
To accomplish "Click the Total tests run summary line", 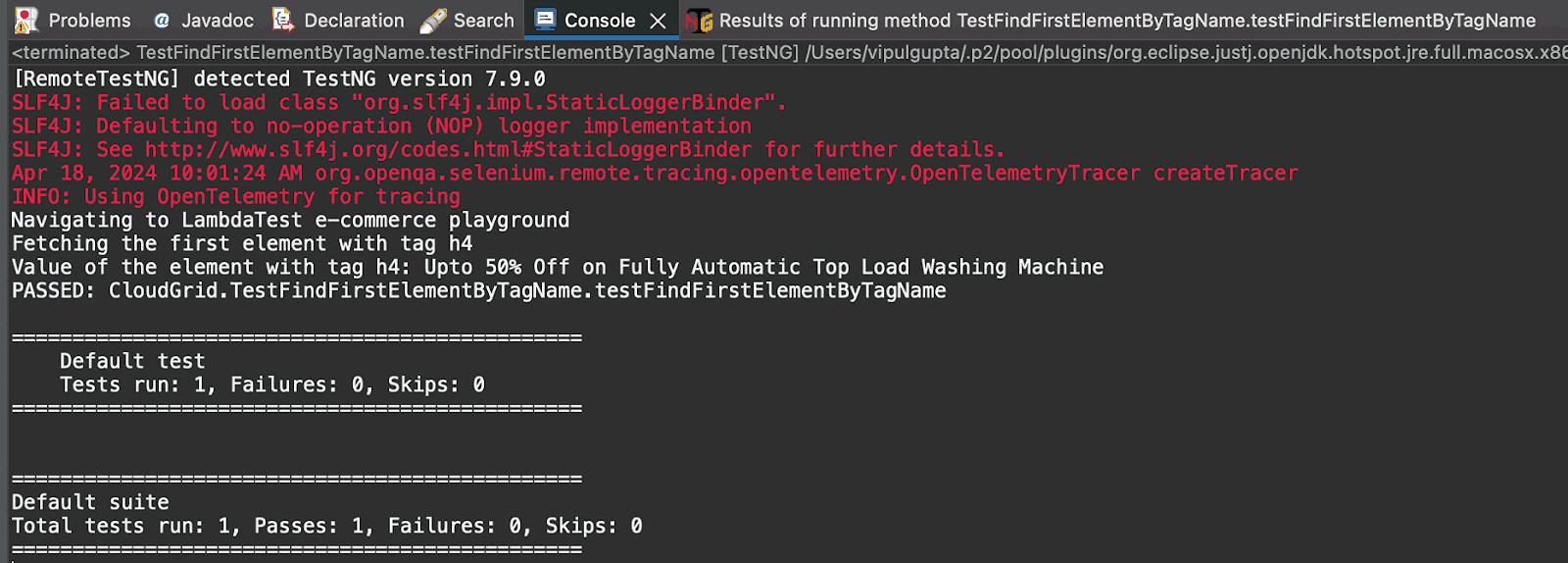I will (x=326, y=527).
